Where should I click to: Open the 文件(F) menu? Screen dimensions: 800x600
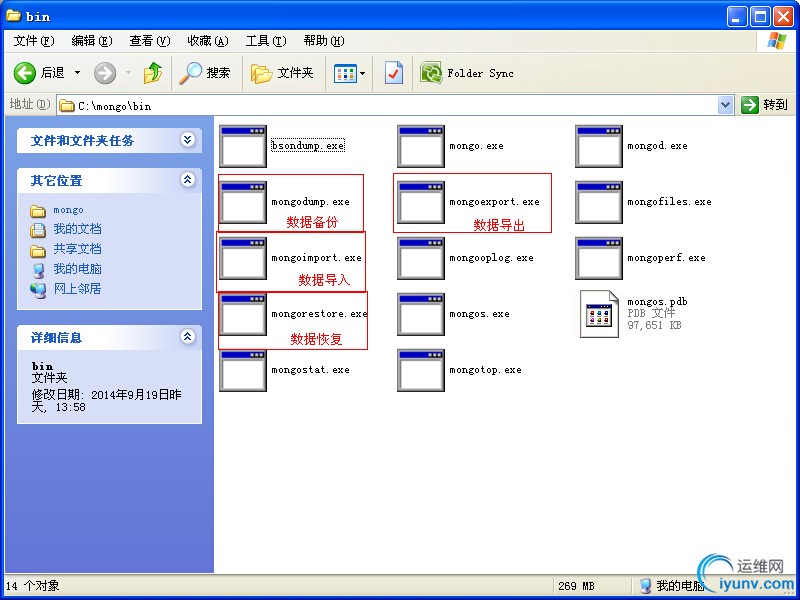pos(34,41)
